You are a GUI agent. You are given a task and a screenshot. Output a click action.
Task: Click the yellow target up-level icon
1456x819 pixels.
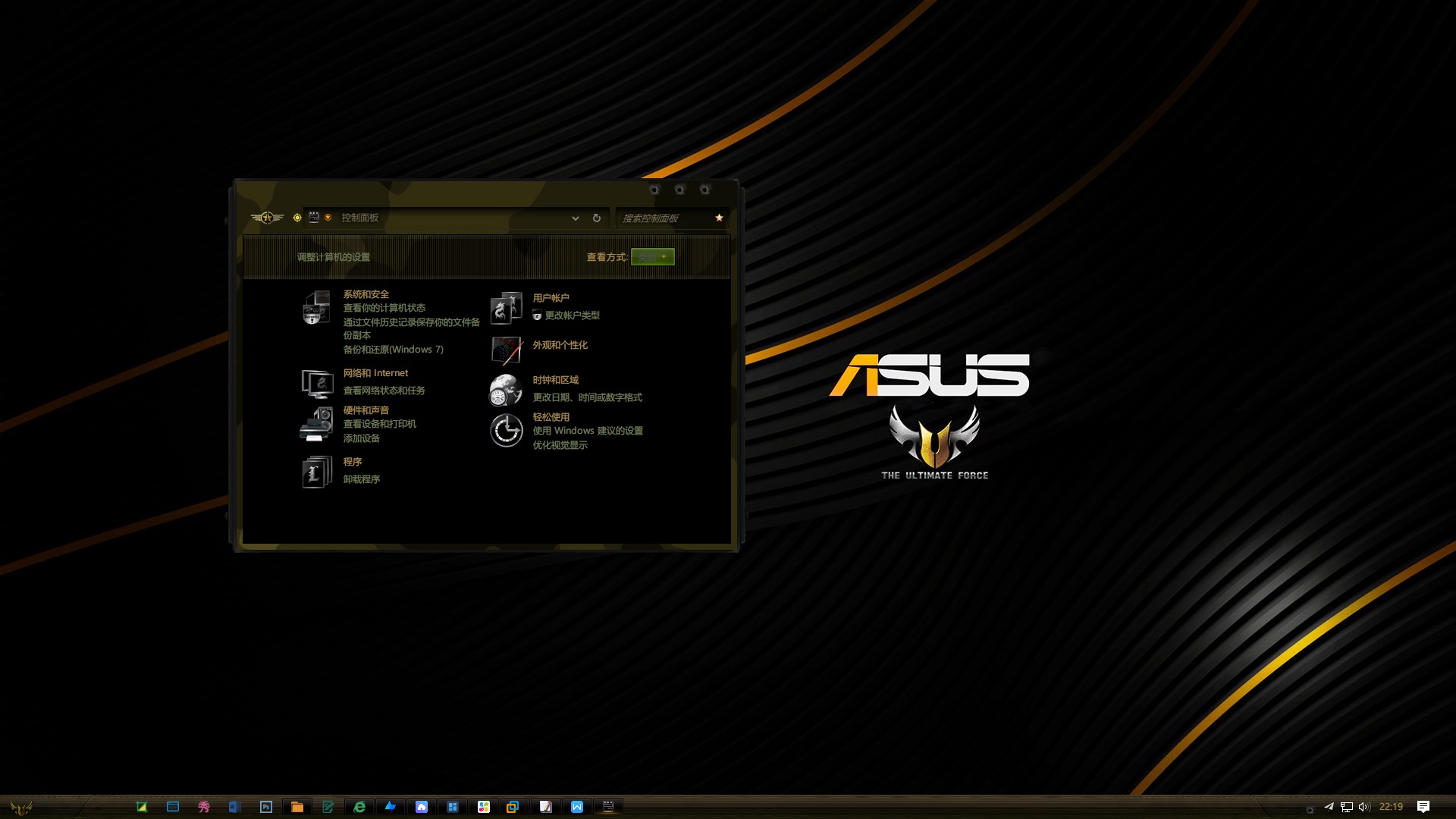click(297, 218)
